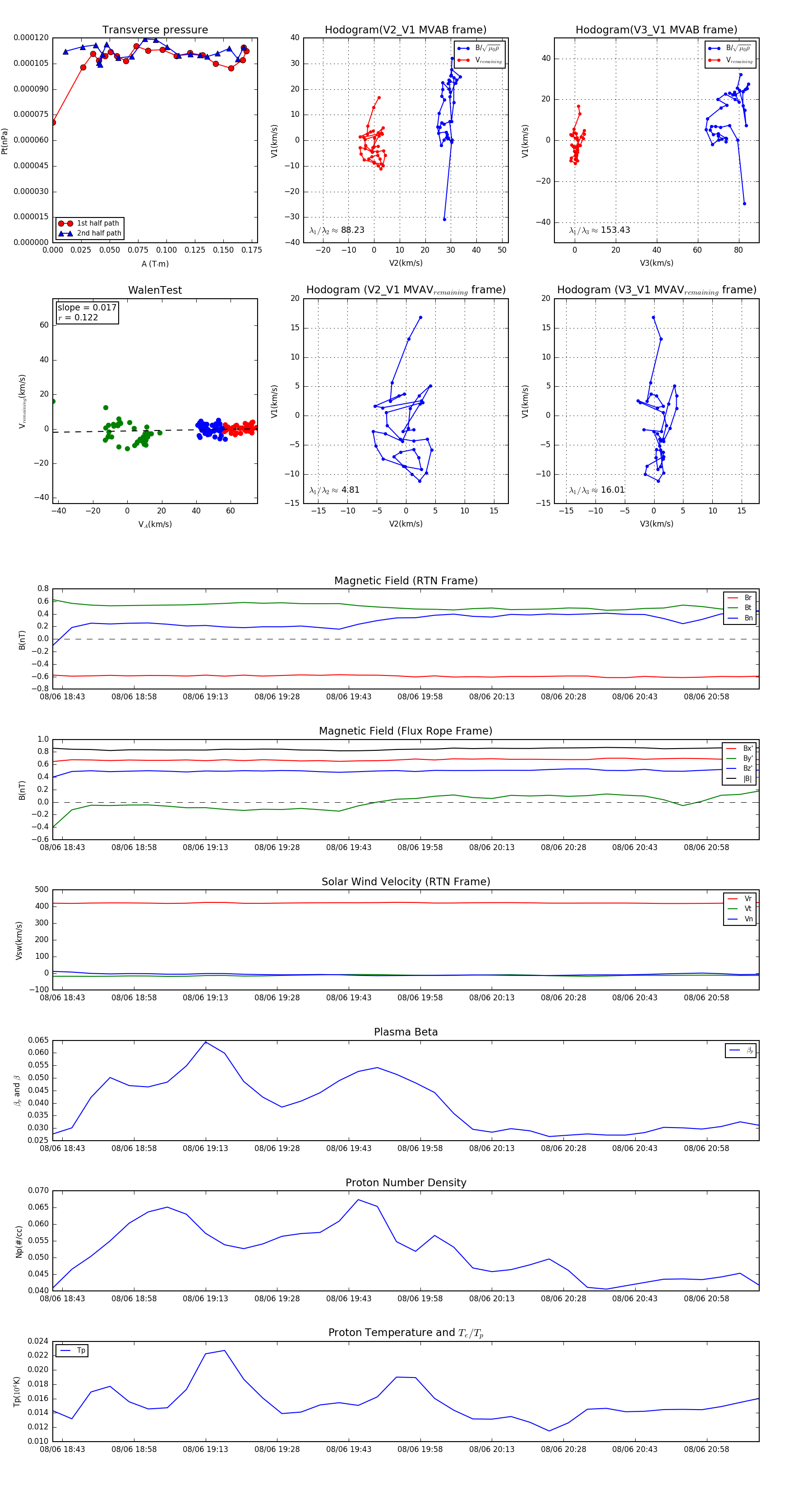This screenshot has width=812, height=1489.
Task: Click the 'Plasma Beta' plot title
Action: tap(406, 1032)
